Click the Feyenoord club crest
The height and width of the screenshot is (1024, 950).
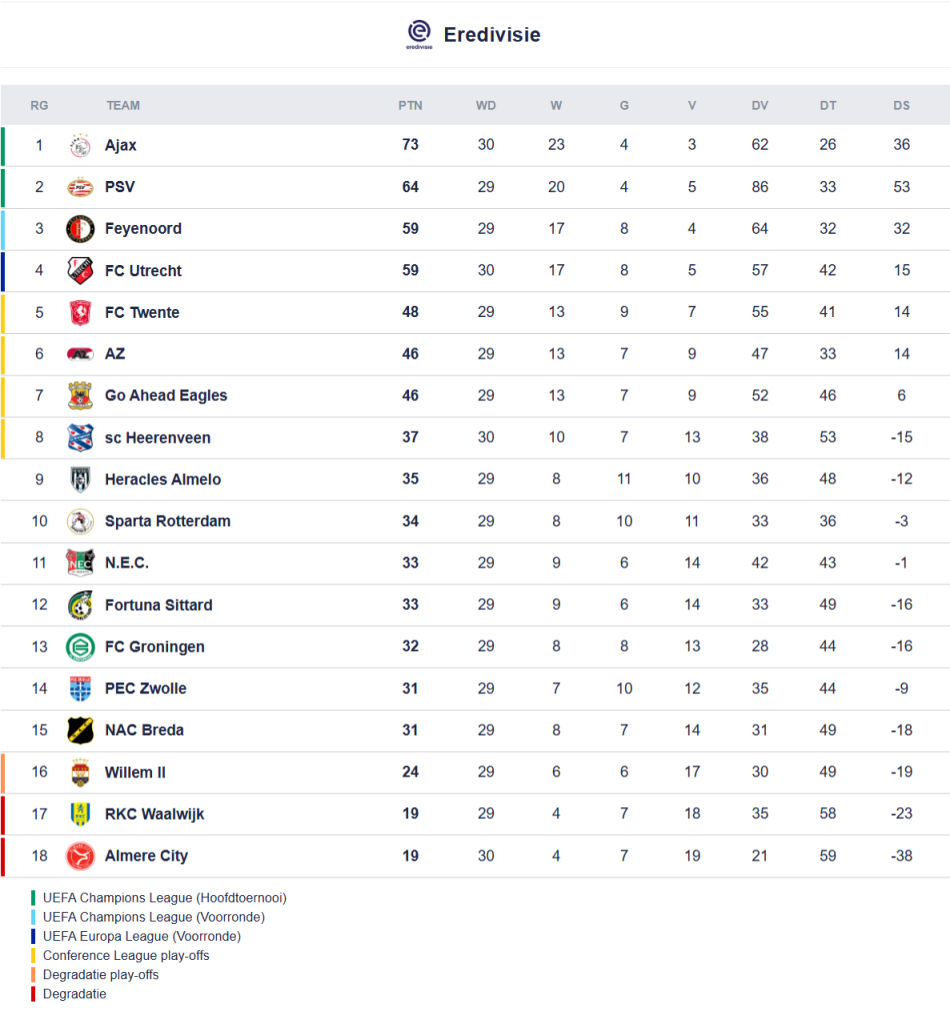click(x=80, y=229)
